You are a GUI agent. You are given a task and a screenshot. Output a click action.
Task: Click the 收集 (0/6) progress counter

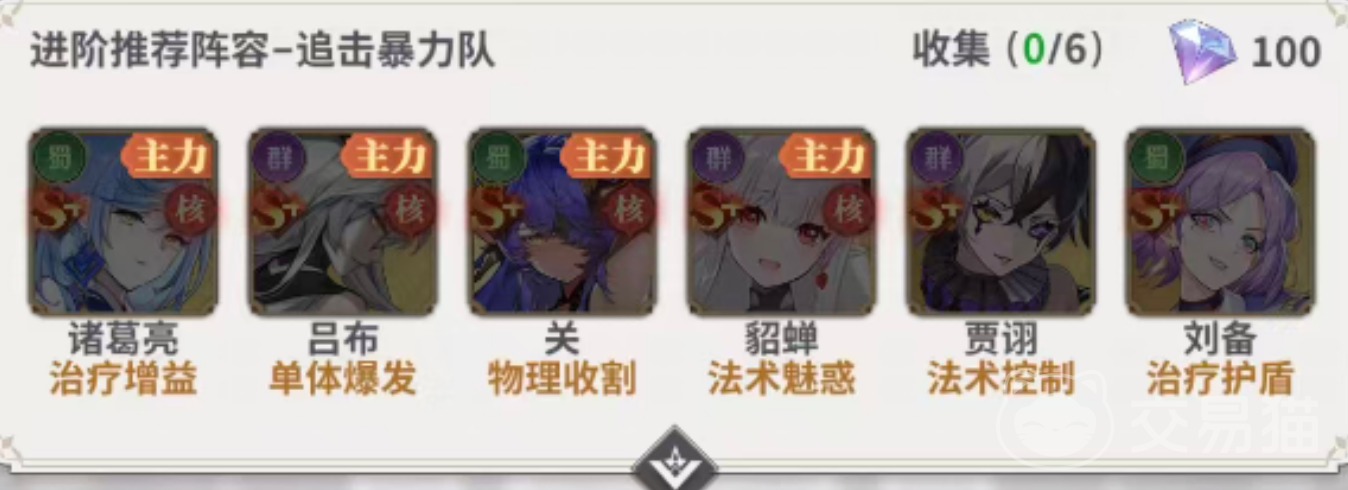[x=1008, y=50]
